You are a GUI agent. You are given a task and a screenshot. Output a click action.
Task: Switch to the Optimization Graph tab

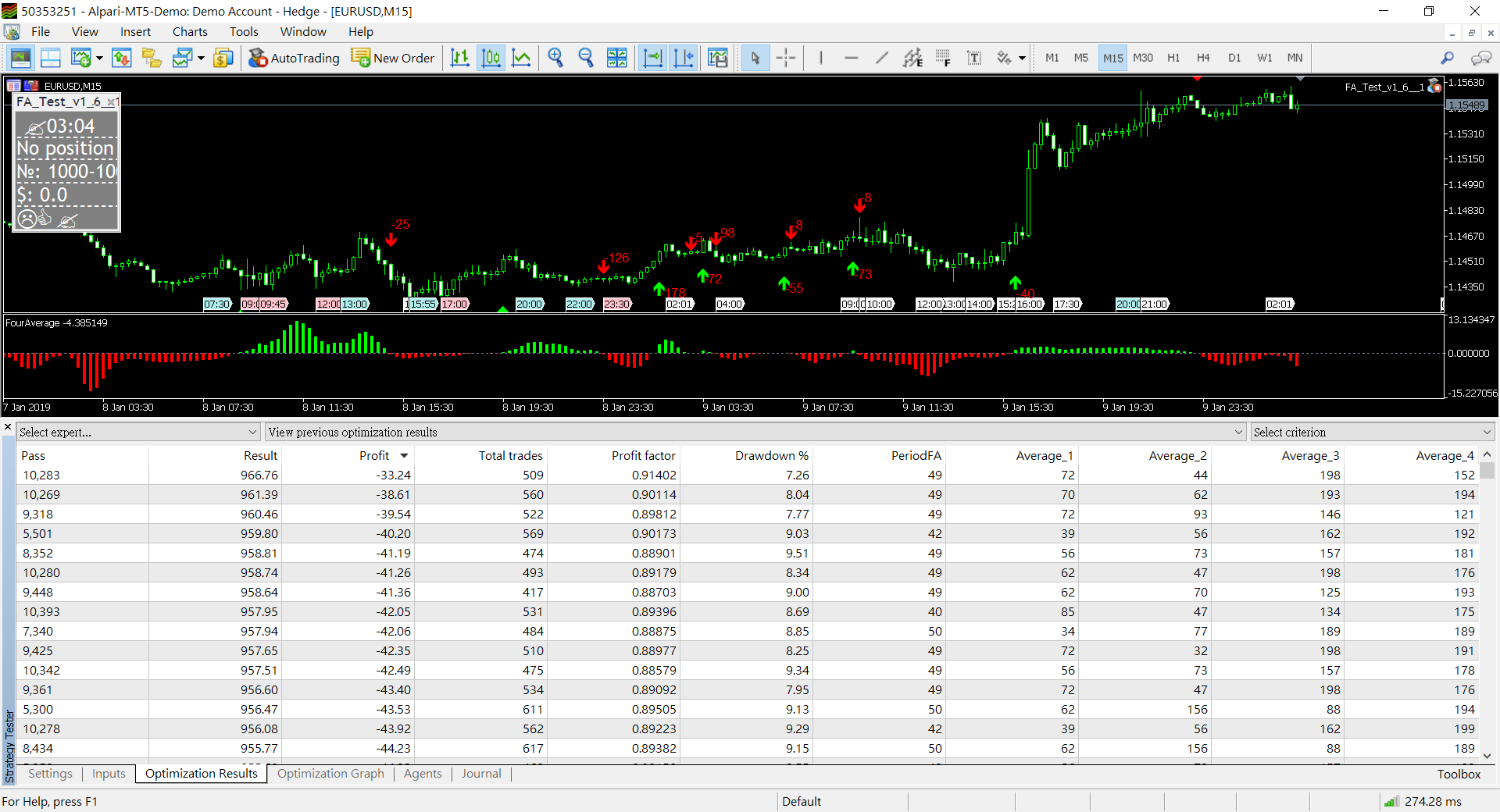coord(330,774)
